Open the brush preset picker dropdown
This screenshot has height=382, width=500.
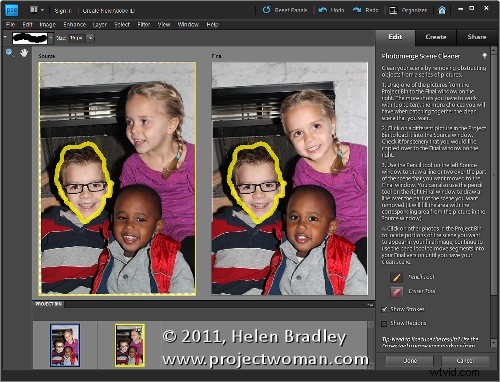[x=51, y=38]
